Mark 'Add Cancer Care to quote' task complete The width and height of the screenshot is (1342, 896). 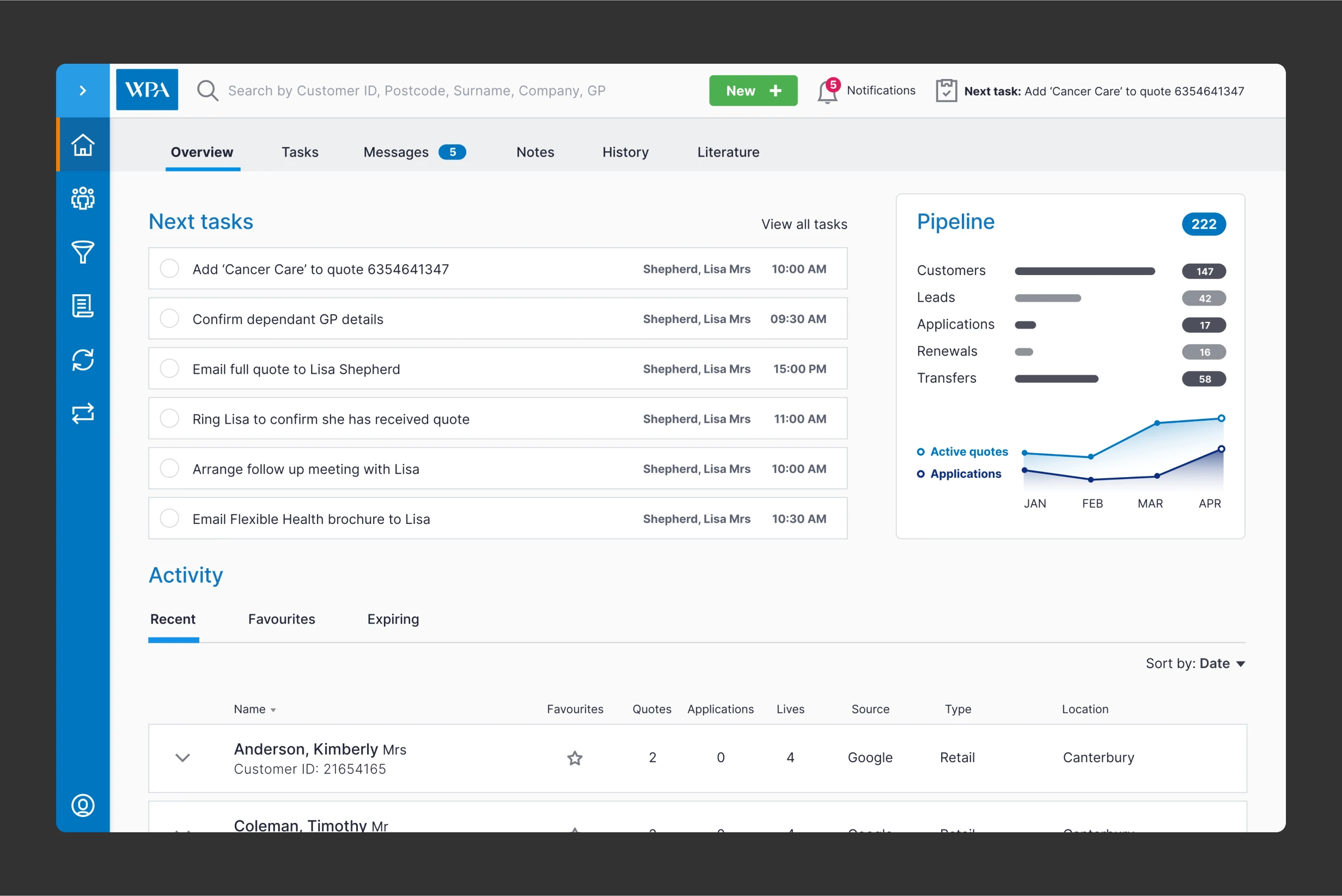pyautogui.click(x=169, y=269)
